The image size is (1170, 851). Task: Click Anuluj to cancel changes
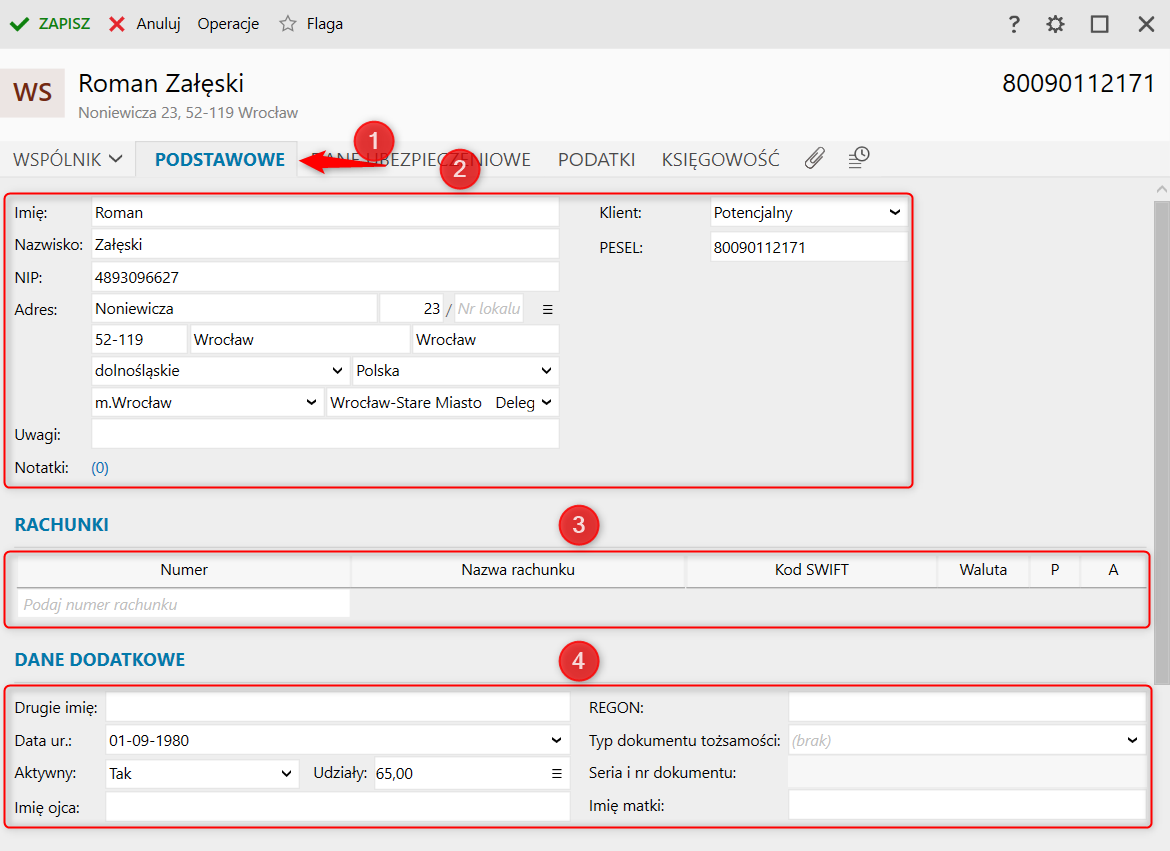(144, 24)
